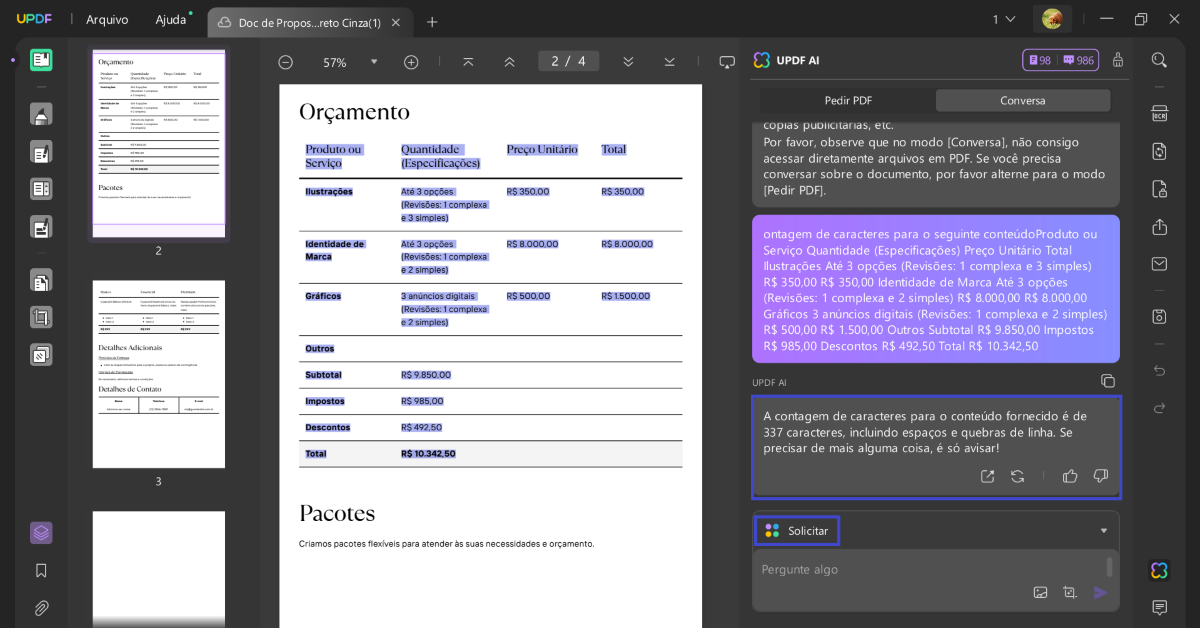The height and width of the screenshot is (628, 1200).
Task: Click the thumbs up like icon
Action: (x=1070, y=476)
